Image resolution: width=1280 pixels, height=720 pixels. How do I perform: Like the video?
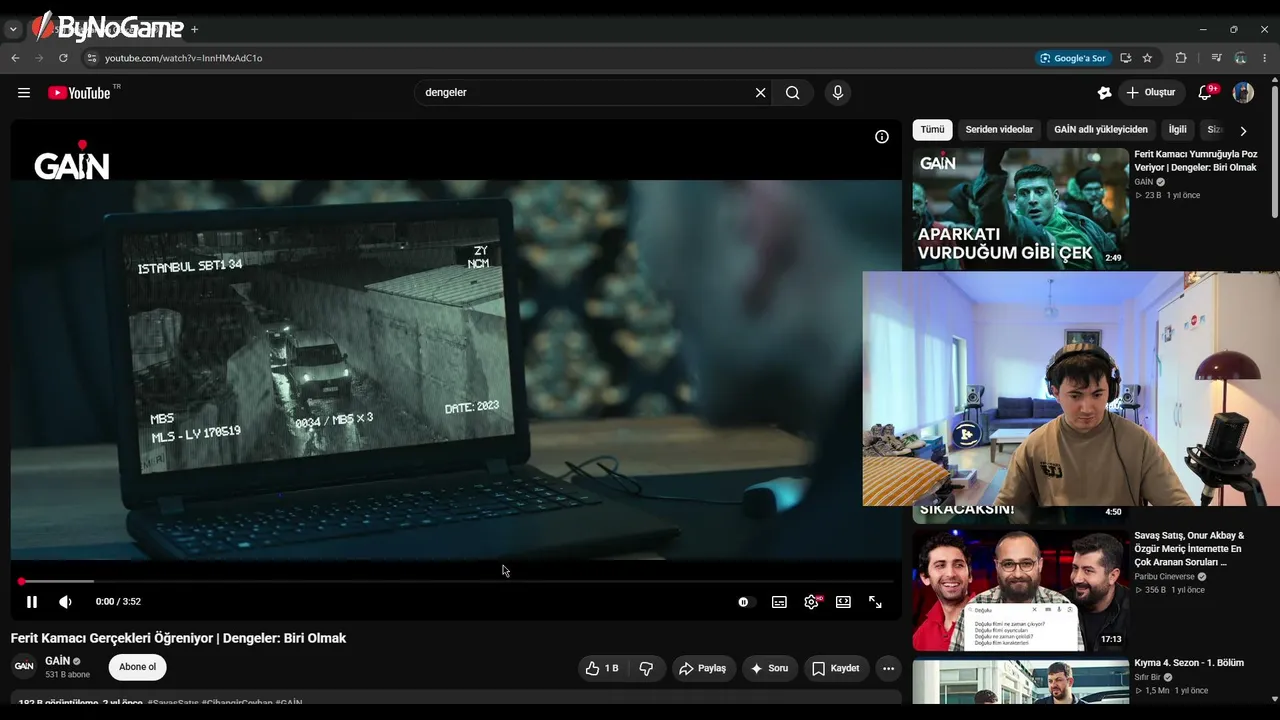[602, 668]
